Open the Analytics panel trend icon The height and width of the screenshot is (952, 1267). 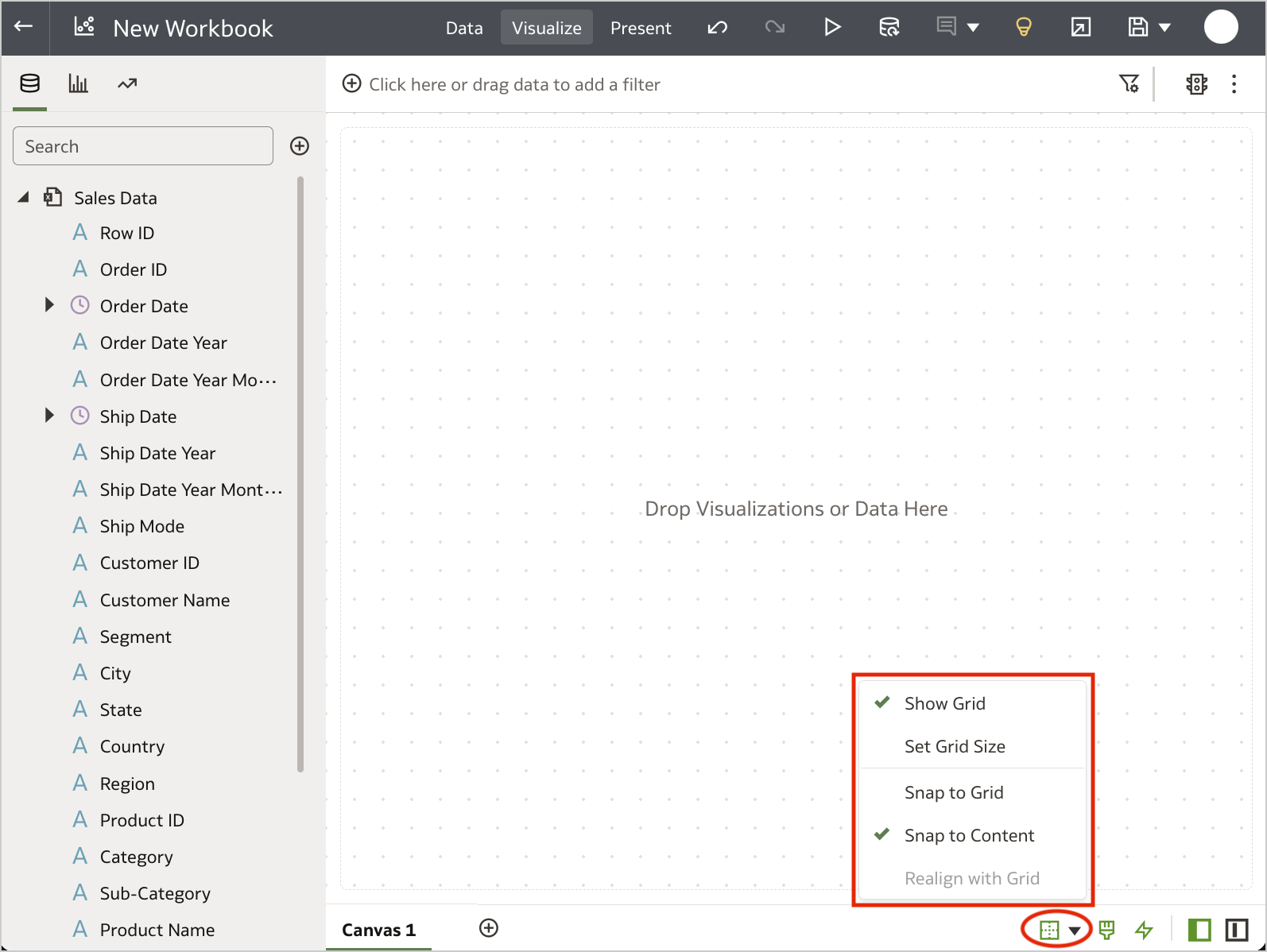pos(127,83)
